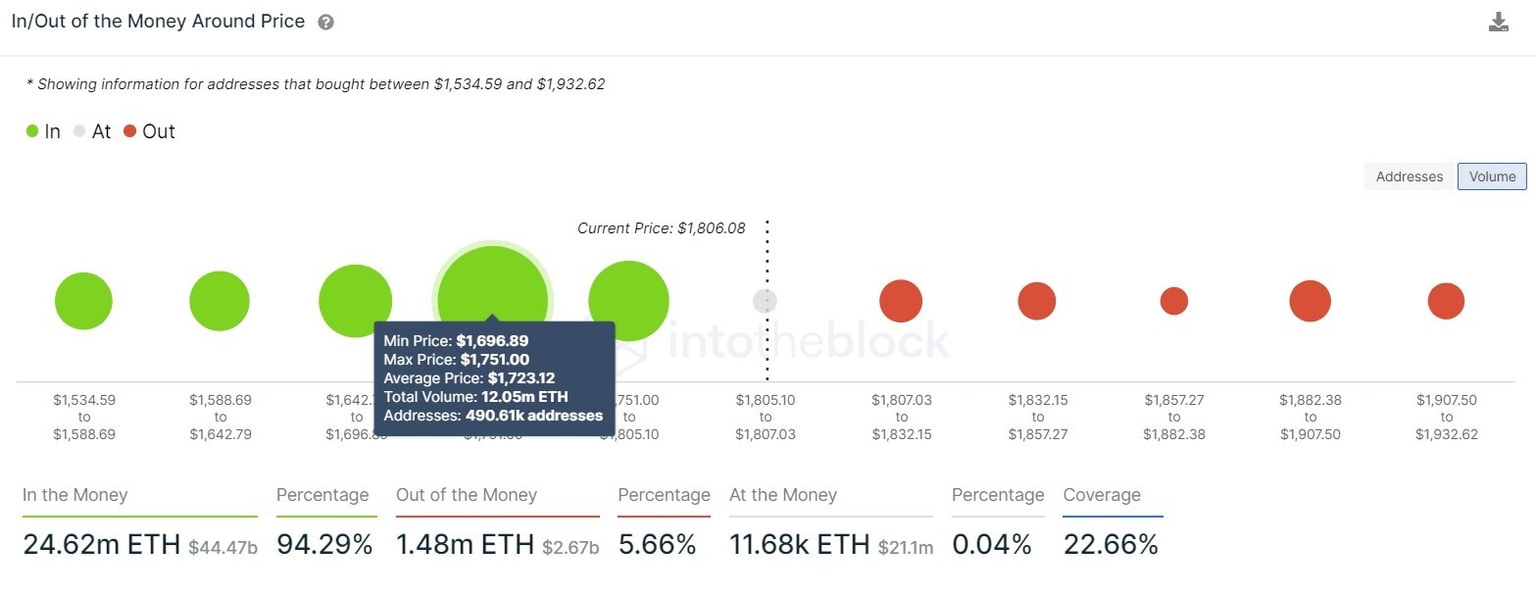Click the red Out legend dot

(x=129, y=131)
